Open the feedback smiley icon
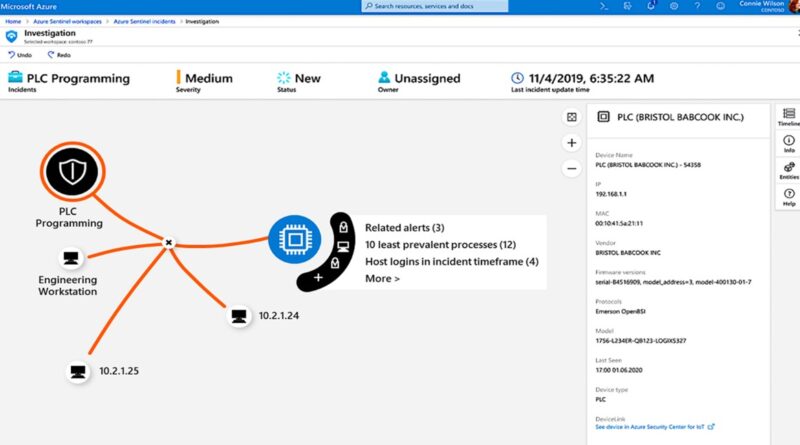The width and height of the screenshot is (800, 445). tap(720, 6)
